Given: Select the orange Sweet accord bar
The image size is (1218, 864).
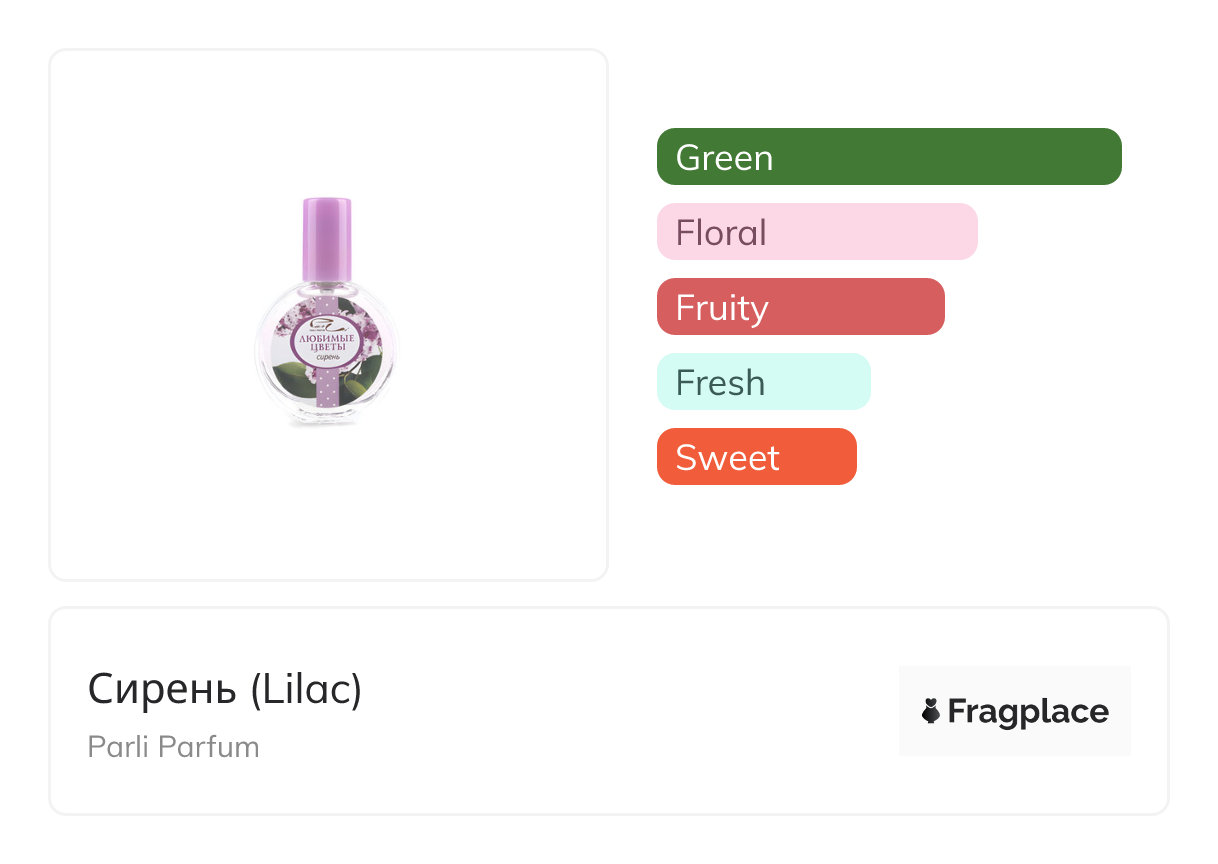Looking at the screenshot, I should coord(756,457).
